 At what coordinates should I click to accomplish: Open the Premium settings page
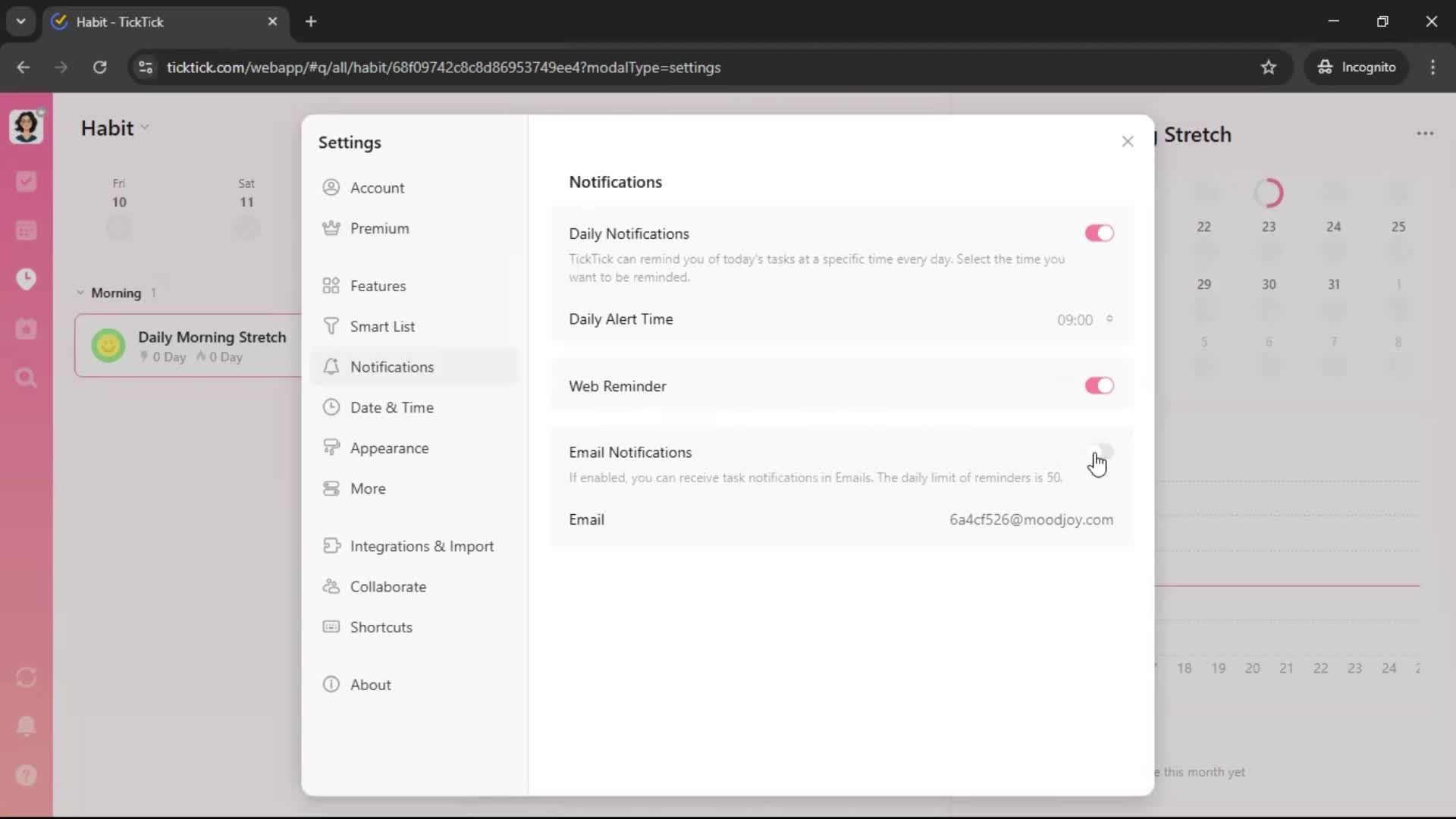pyautogui.click(x=381, y=228)
